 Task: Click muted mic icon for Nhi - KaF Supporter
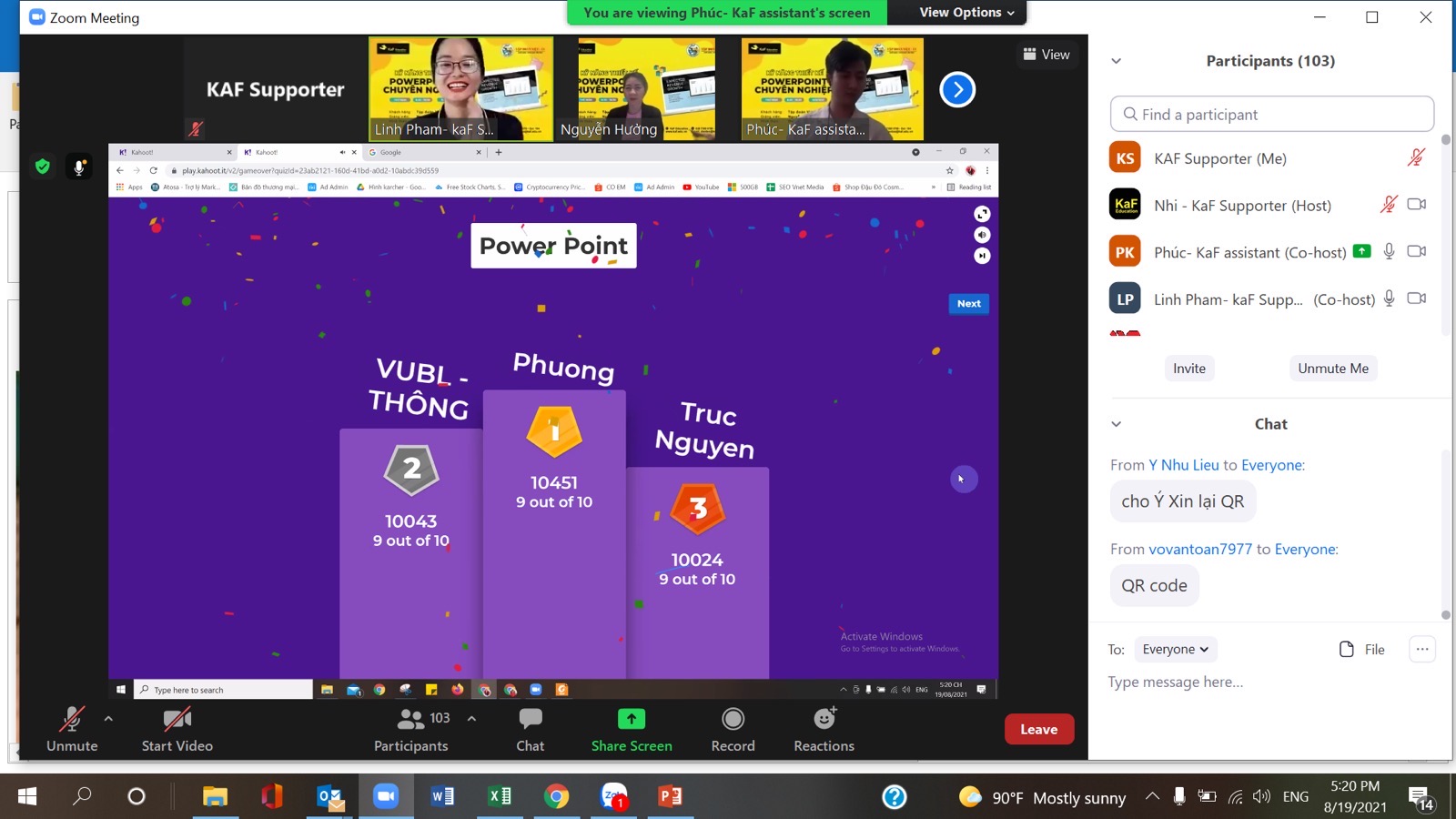[1389, 205]
